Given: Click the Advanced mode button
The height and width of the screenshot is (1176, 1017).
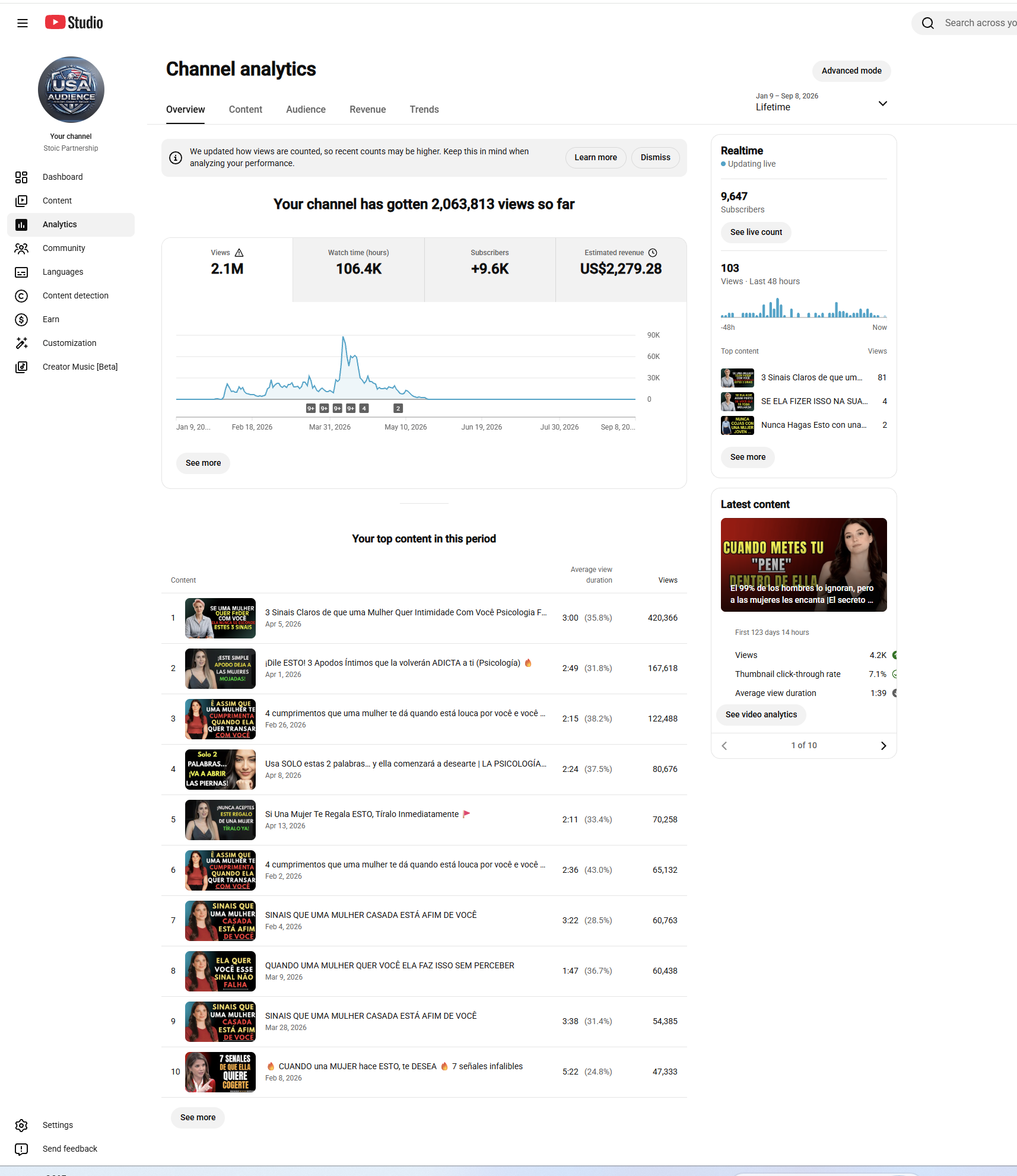Looking at the screenshot, I should pos(851,71).
